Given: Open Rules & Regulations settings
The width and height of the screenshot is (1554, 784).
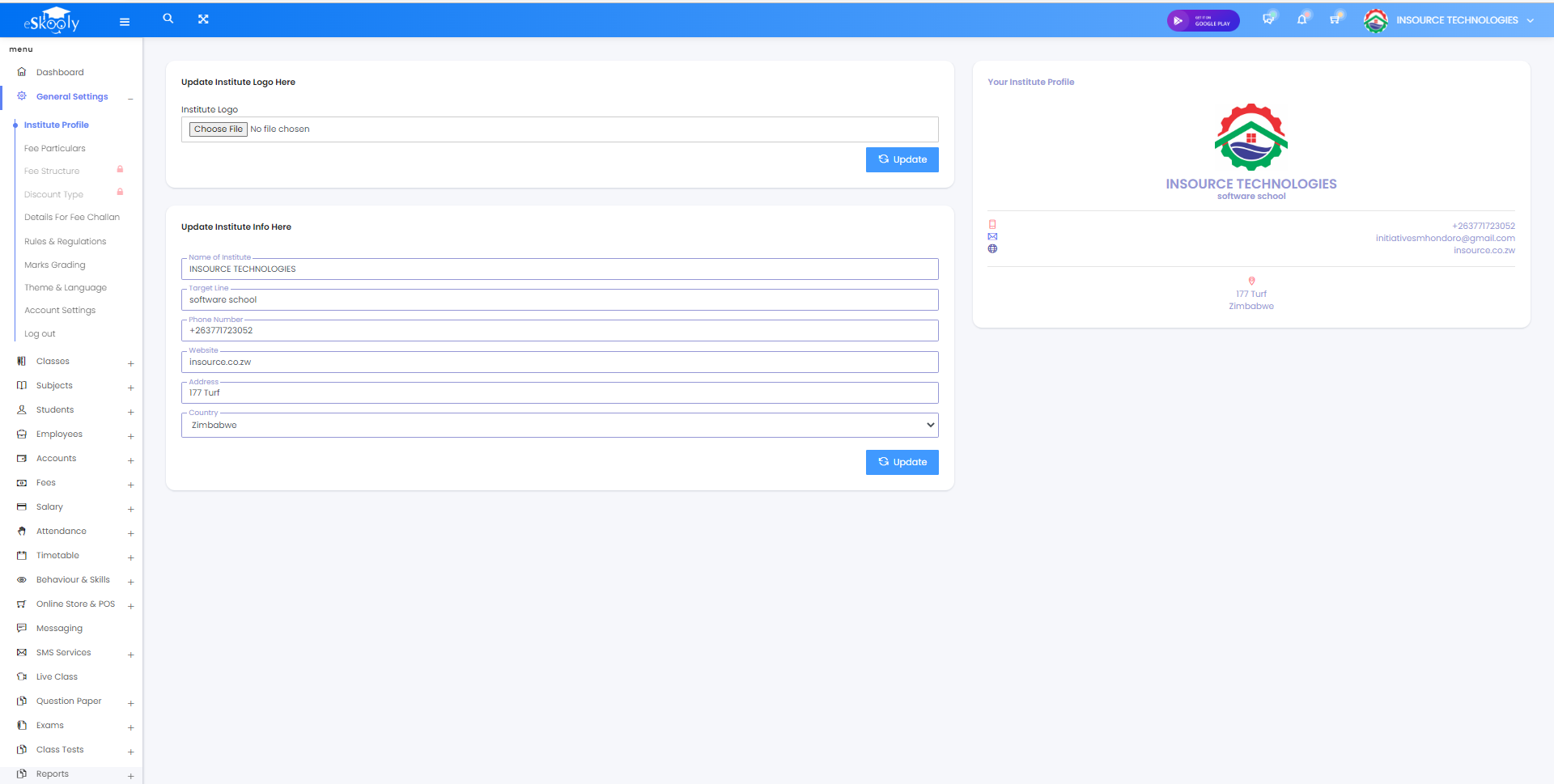Looking at the screenshot, I should point(65,241).
